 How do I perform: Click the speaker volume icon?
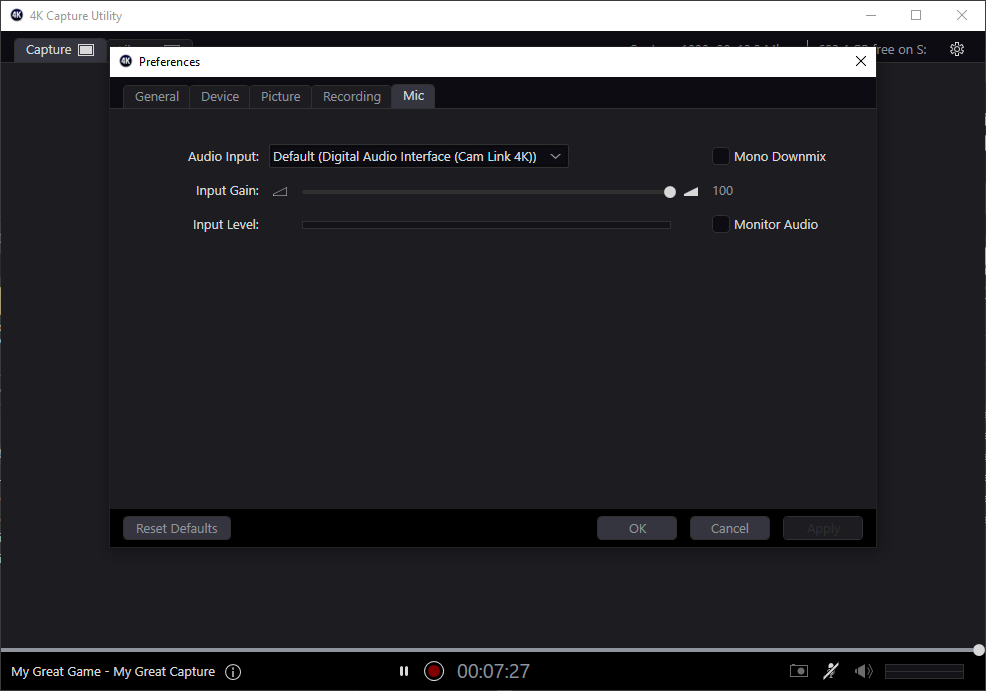pyautogui.click(x=863, y=672)
